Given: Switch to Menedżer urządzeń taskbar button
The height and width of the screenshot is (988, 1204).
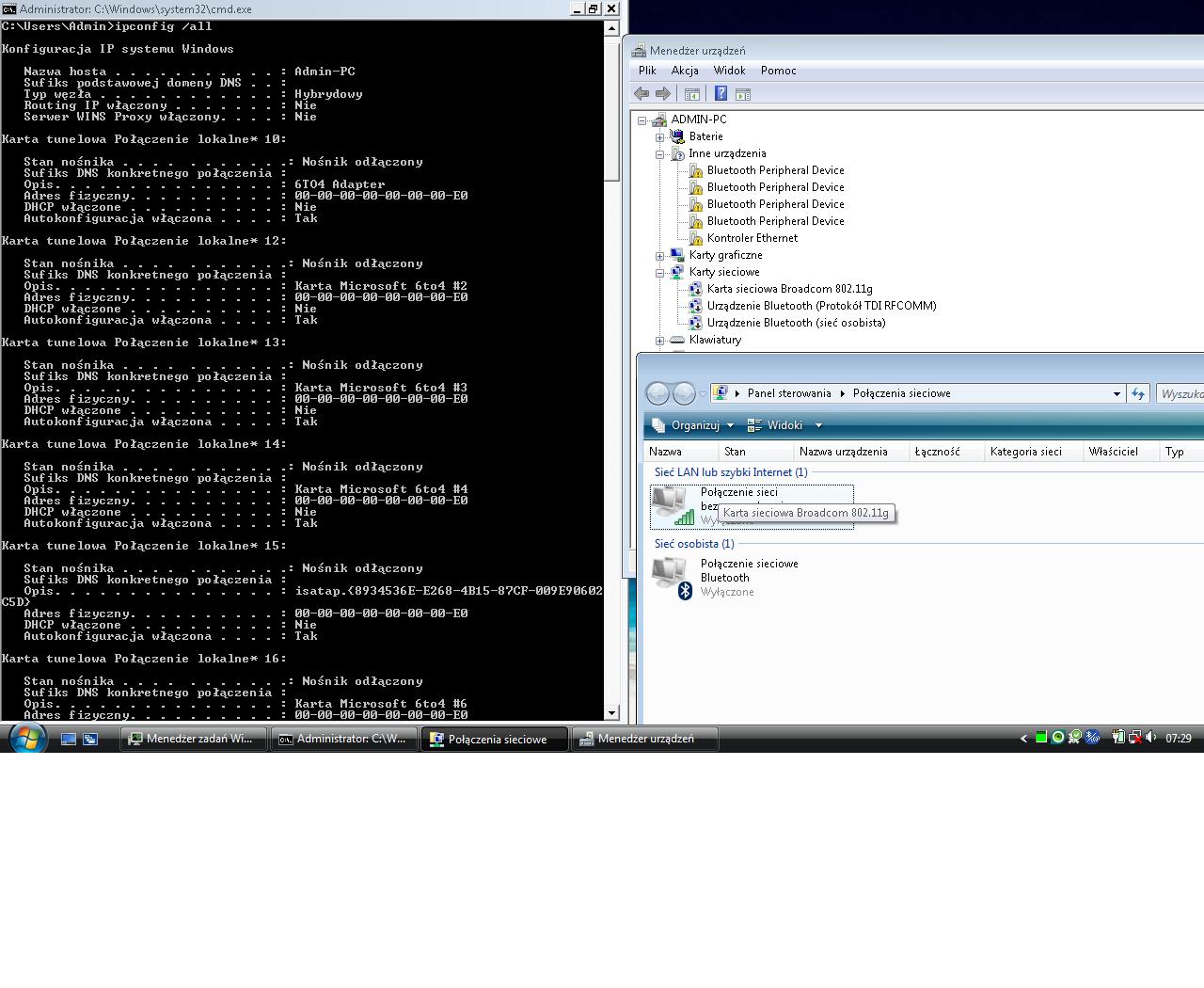Looking at the screenshot, I should (645, 739).
